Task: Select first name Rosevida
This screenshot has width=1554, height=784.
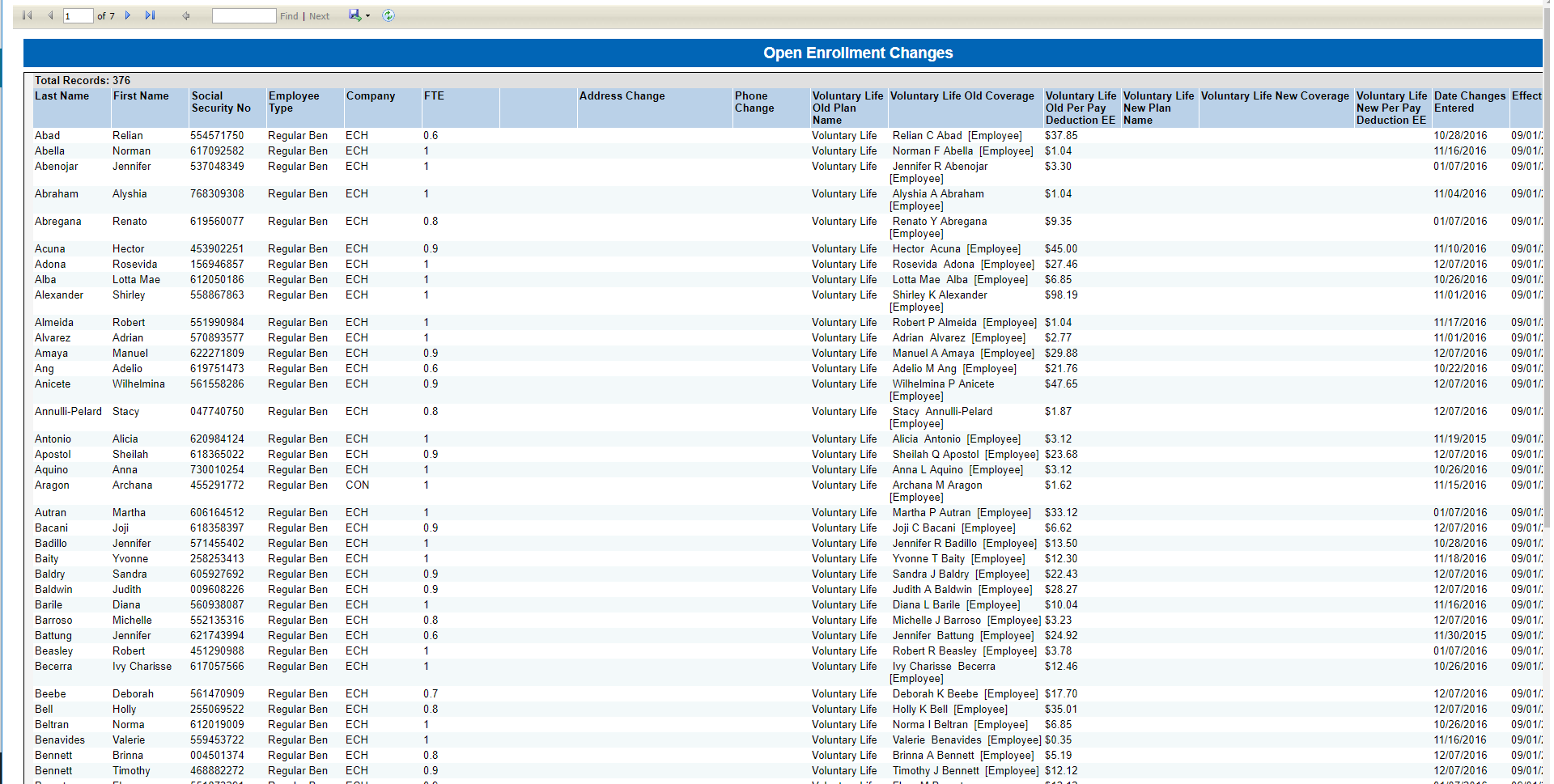Action: click(134, 264)
